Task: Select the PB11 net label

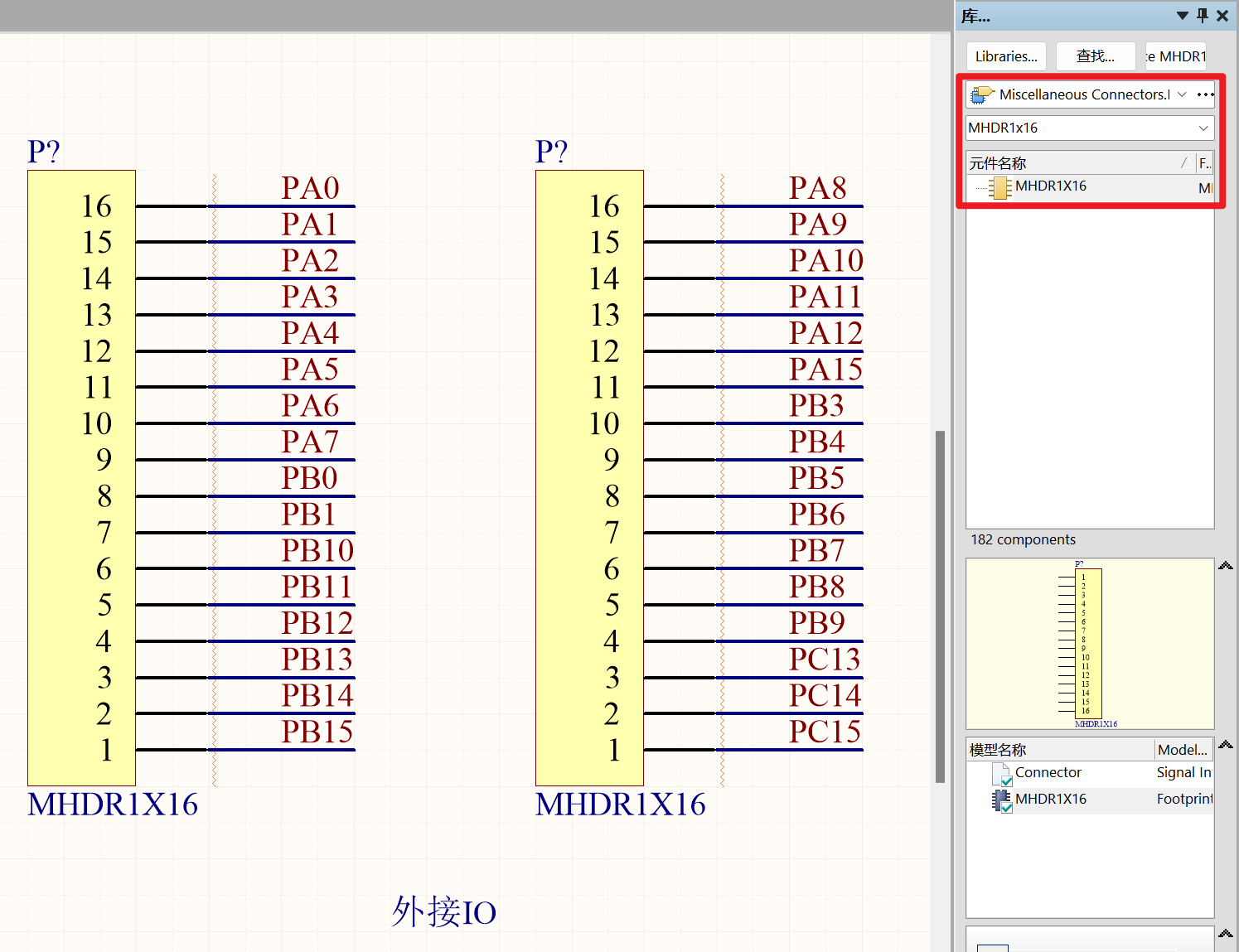Action: pyautogui.click(x=317, y=587)
